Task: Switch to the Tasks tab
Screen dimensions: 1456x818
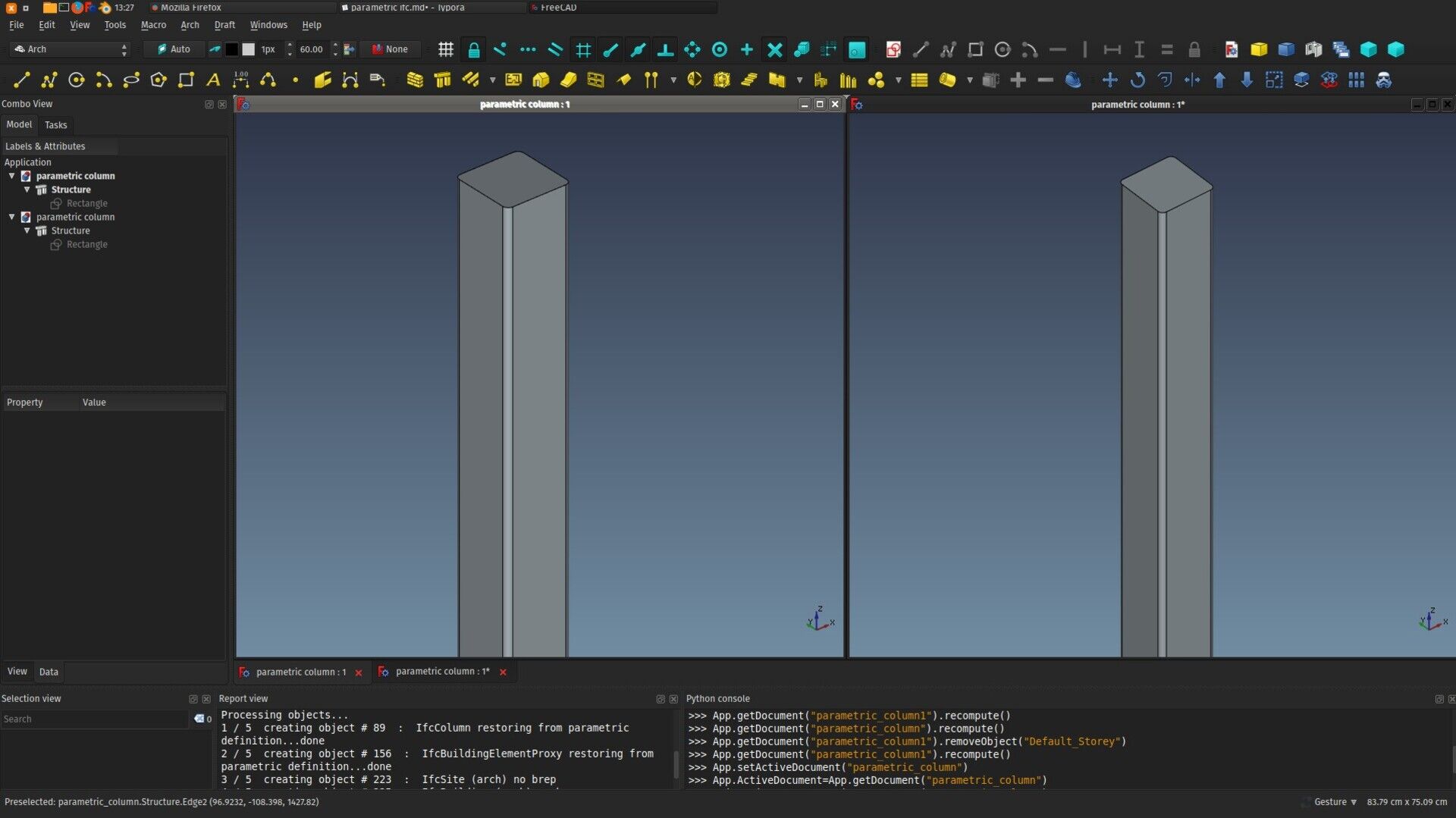Action: click(55, 125)
